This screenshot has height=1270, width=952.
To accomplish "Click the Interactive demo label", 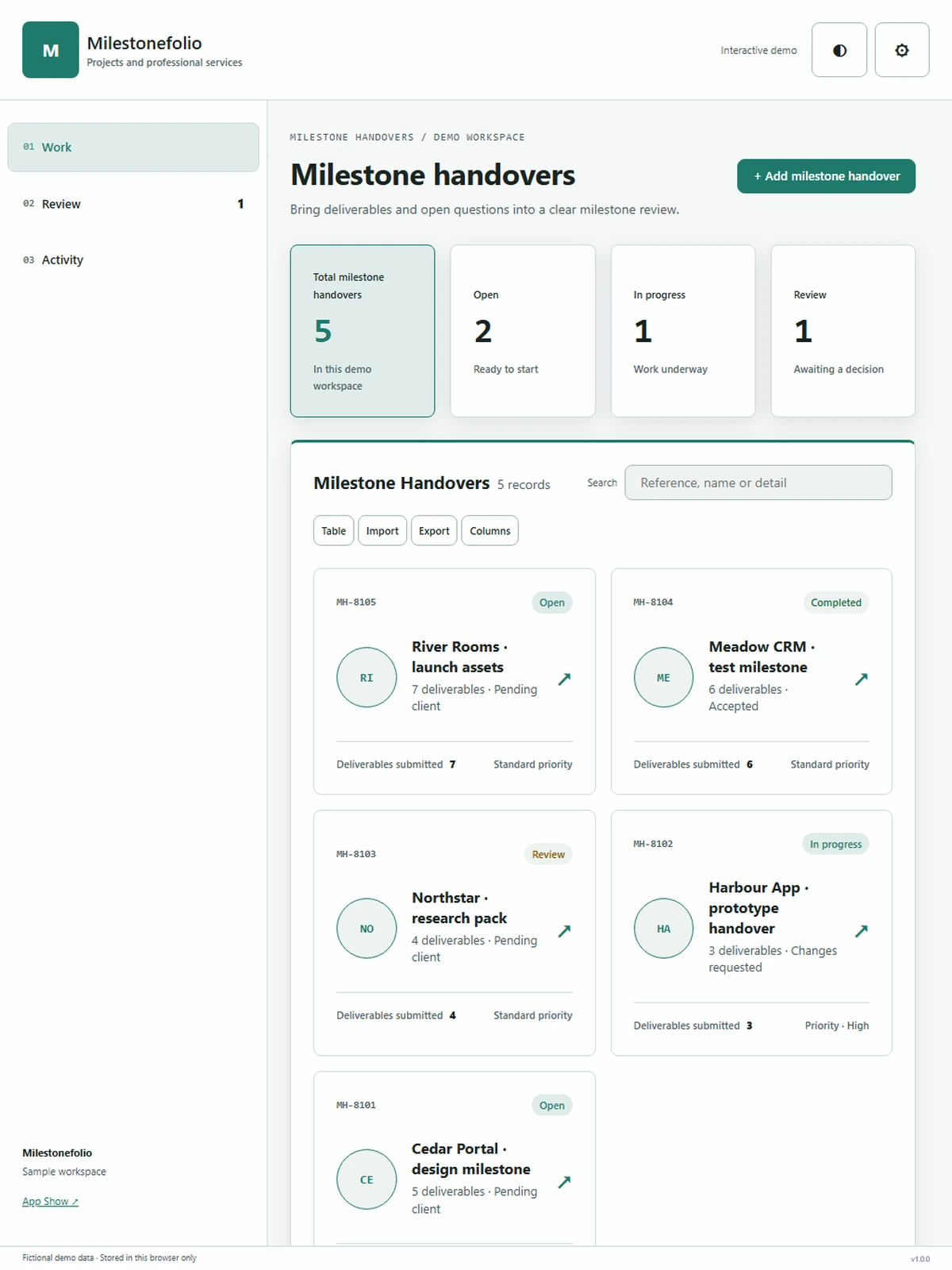I will (758, 50).
